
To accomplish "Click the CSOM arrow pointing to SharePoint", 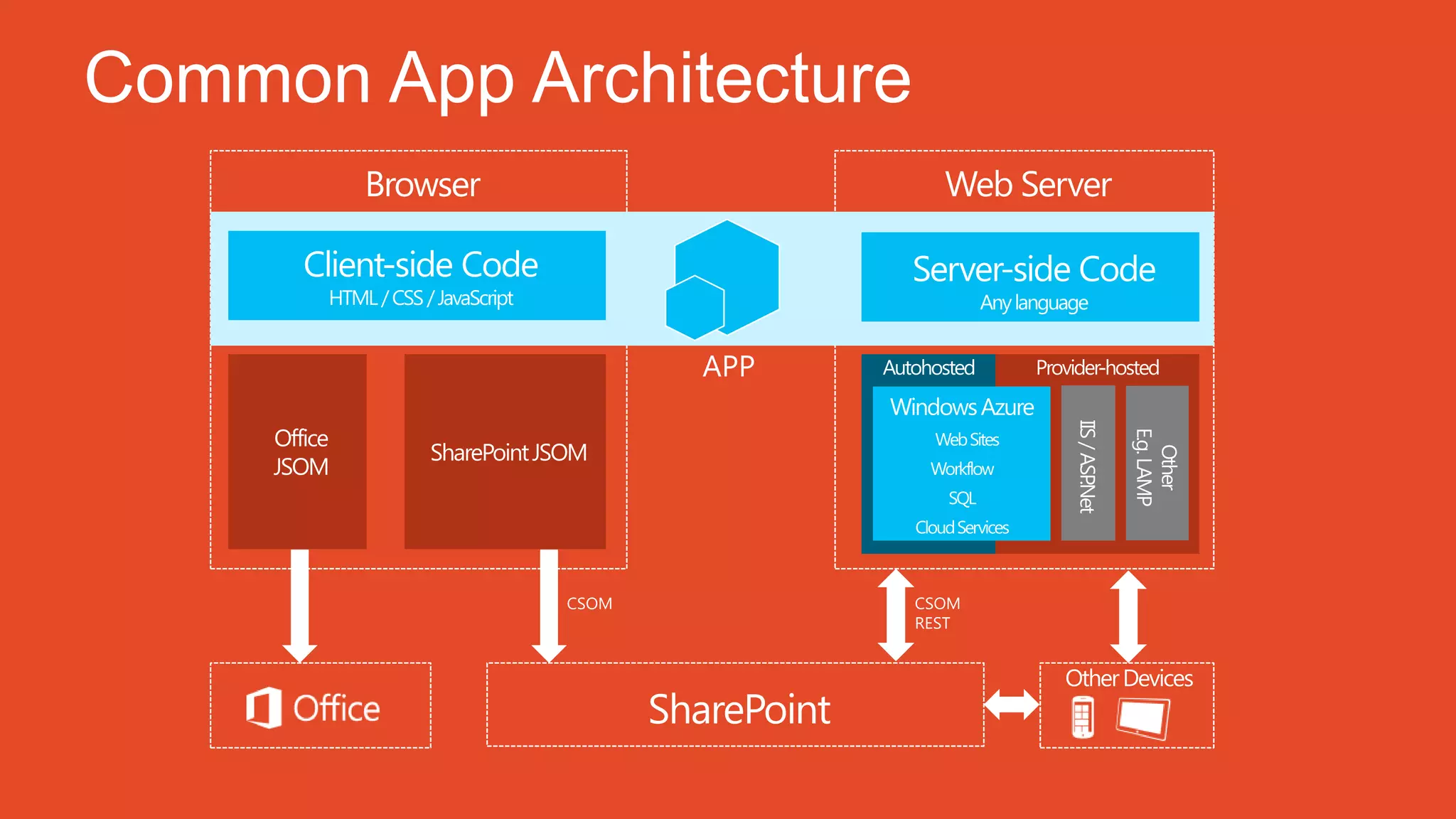I will pos(549,604).
